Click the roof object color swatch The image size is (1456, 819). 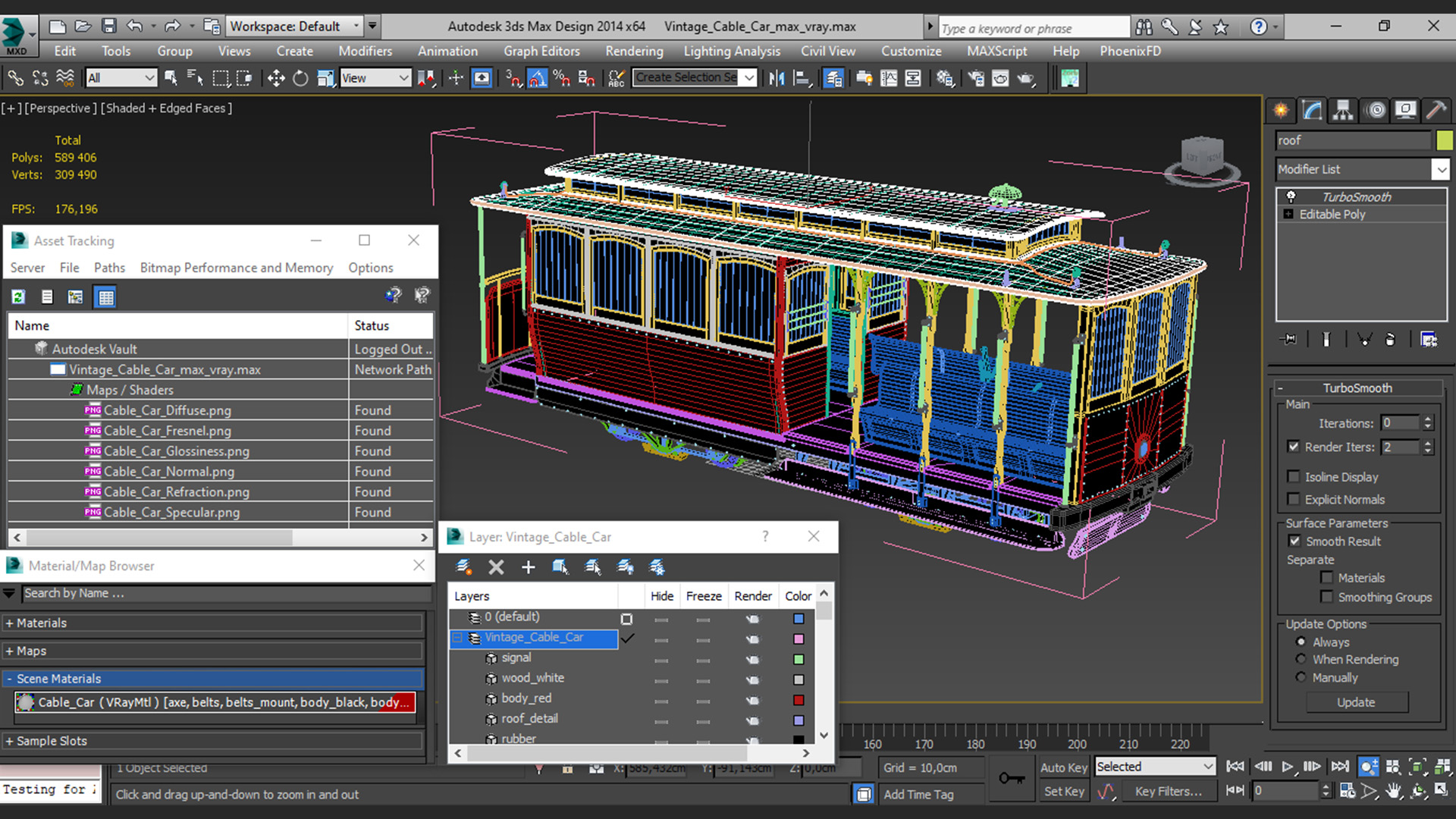click(1445, 140)
